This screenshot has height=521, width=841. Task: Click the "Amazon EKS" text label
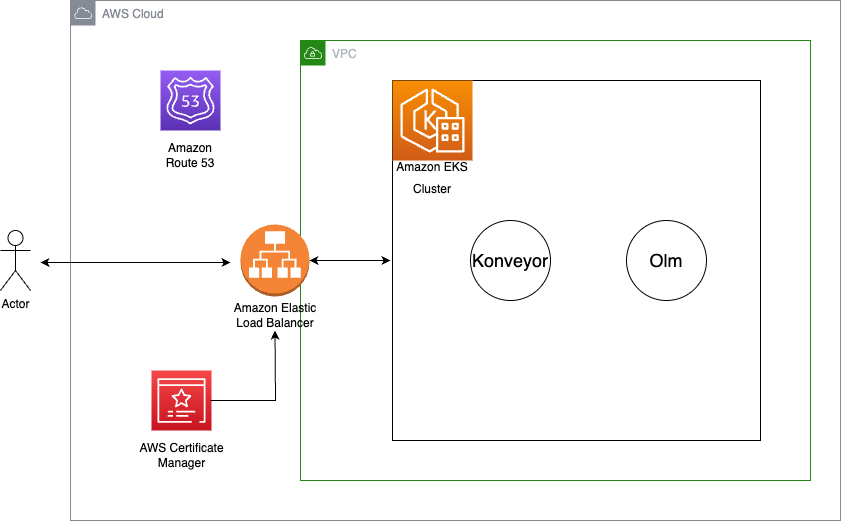tap(432, 168)
